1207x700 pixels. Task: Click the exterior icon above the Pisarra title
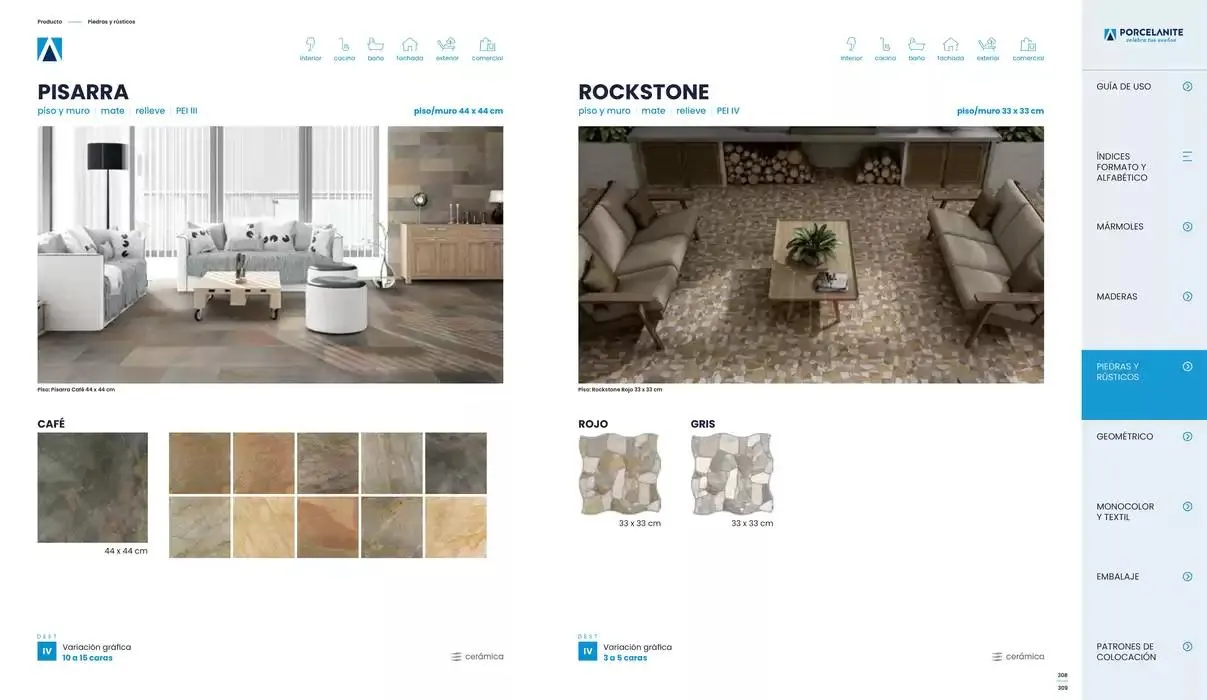tap(447, 45)
